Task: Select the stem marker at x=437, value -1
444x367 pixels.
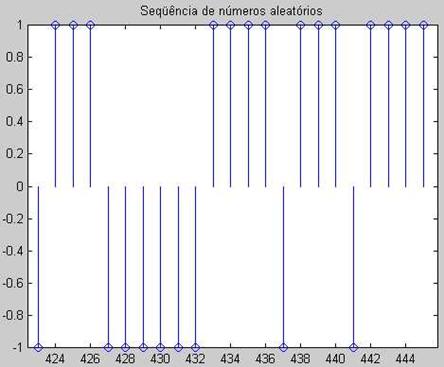Action: tap(283, 348)
